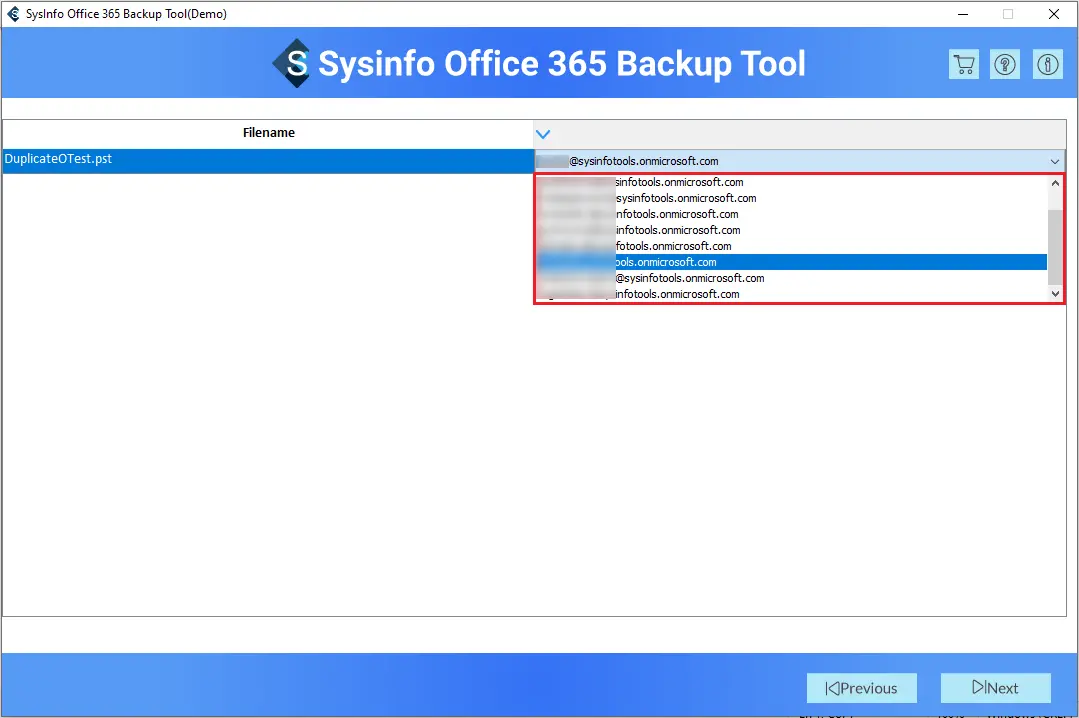Viewport: 1079px width, 718px height.
Task: Choose the @sysinfotools.onmicrosoft.com list entry
Action: pos(791,278)
